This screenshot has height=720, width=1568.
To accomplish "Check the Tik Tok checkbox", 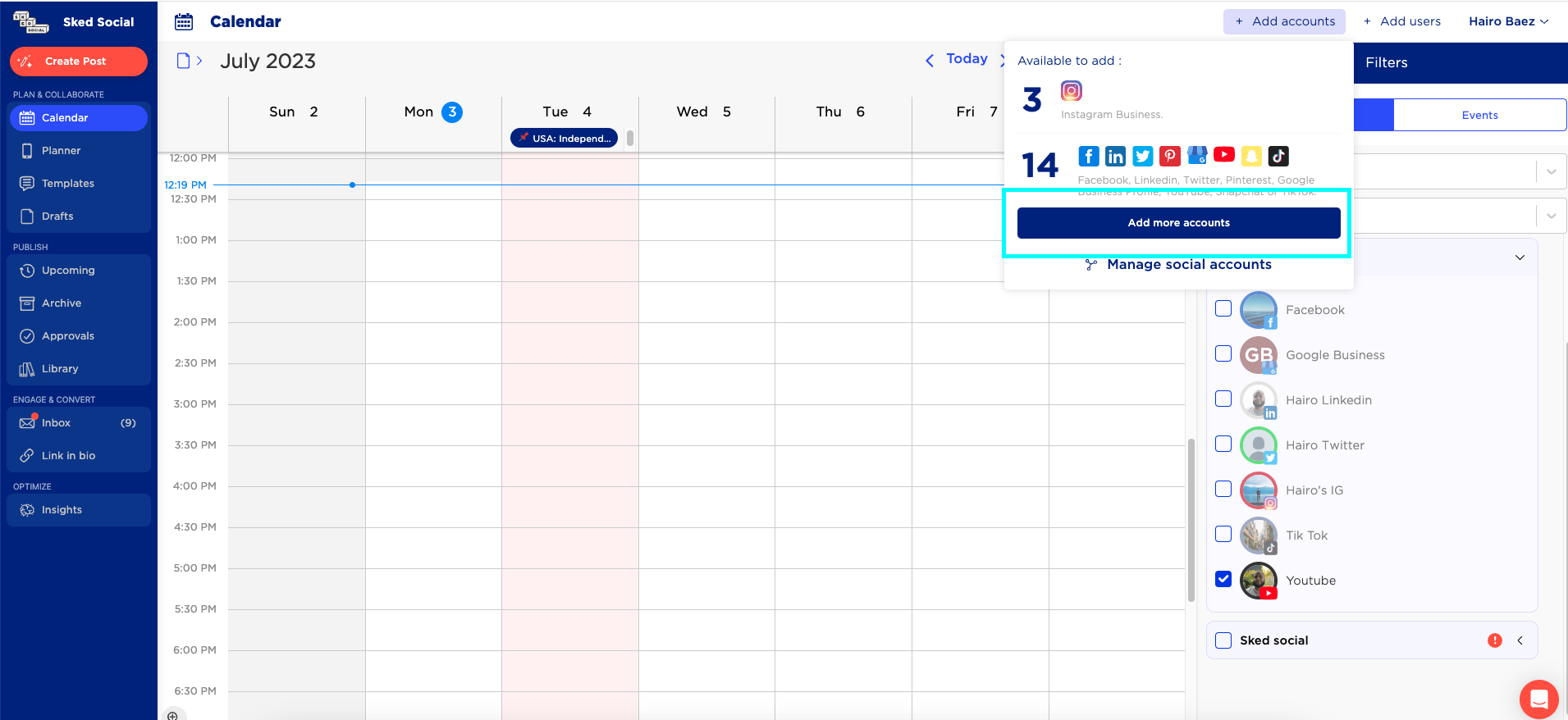I will pyautogui.click(x=1223, y=534).
